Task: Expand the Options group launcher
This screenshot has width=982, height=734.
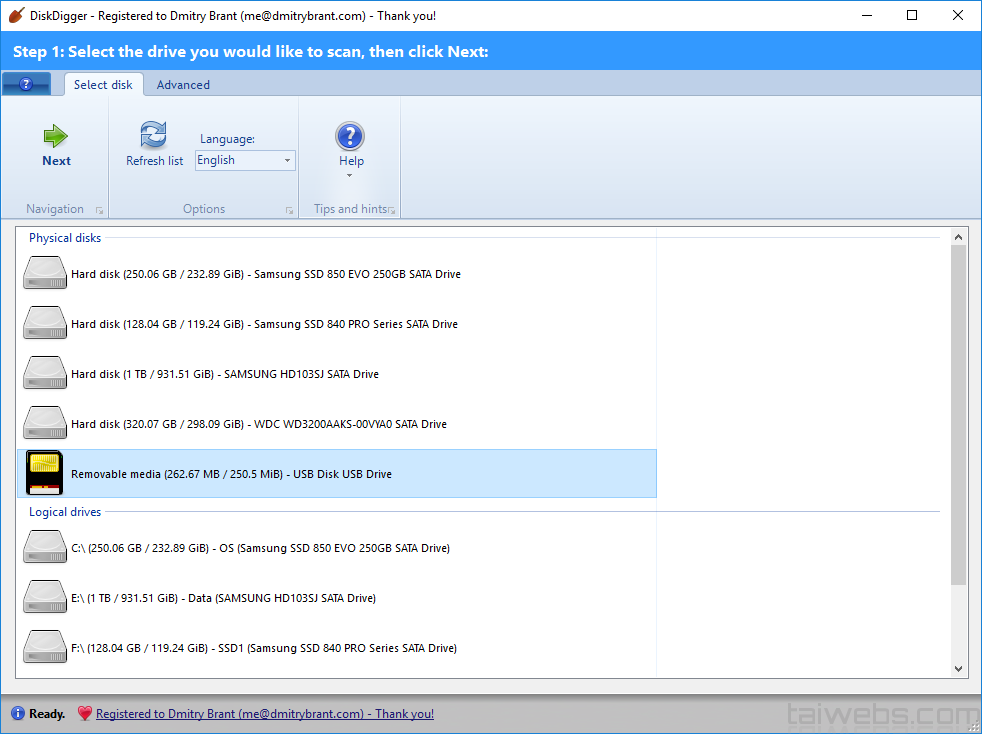Action: (x=289, y=210)
